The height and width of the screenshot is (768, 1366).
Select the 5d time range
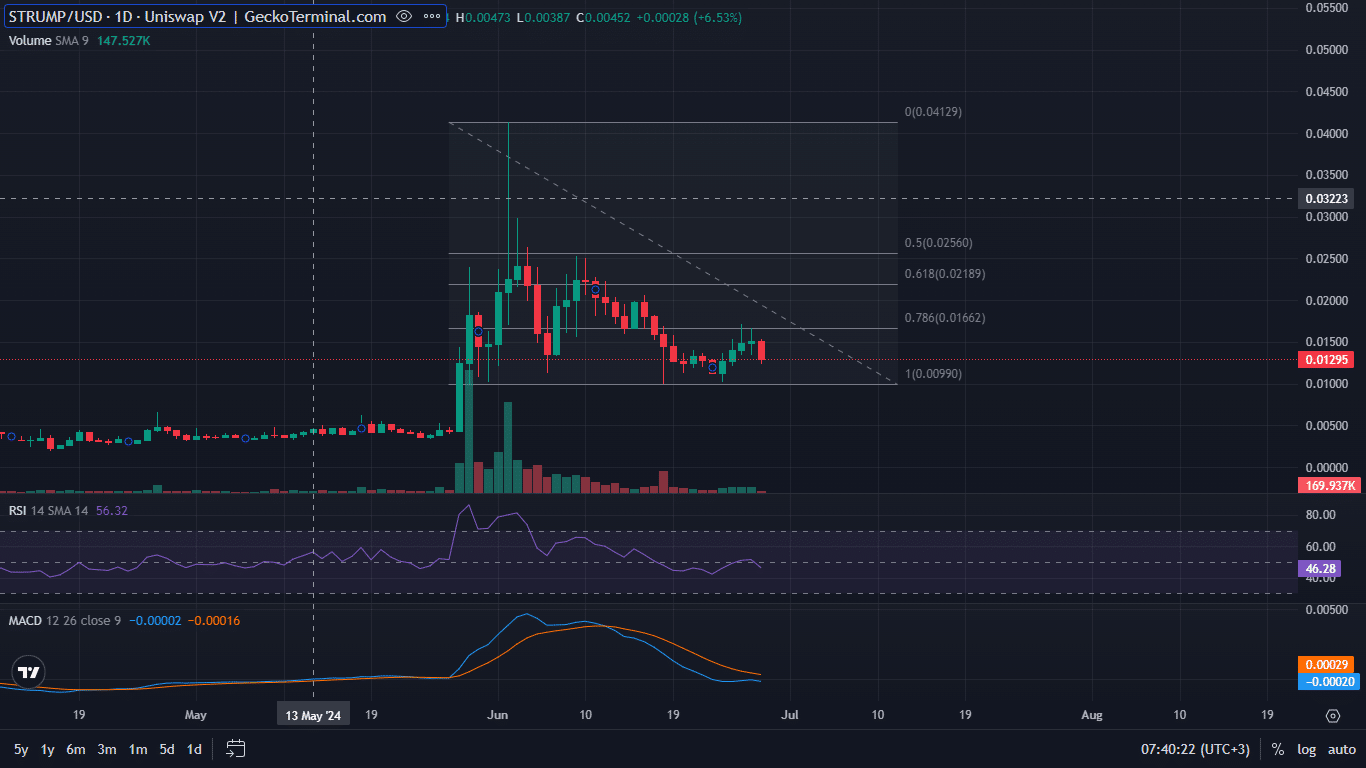[x=167, y=749]
